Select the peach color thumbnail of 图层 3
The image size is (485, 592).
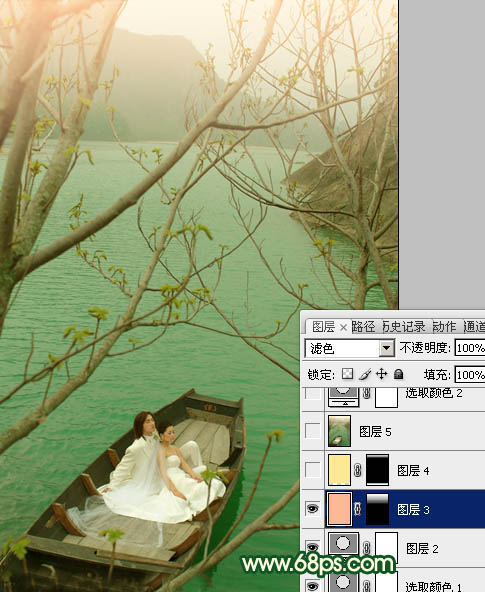coord(339,509)
